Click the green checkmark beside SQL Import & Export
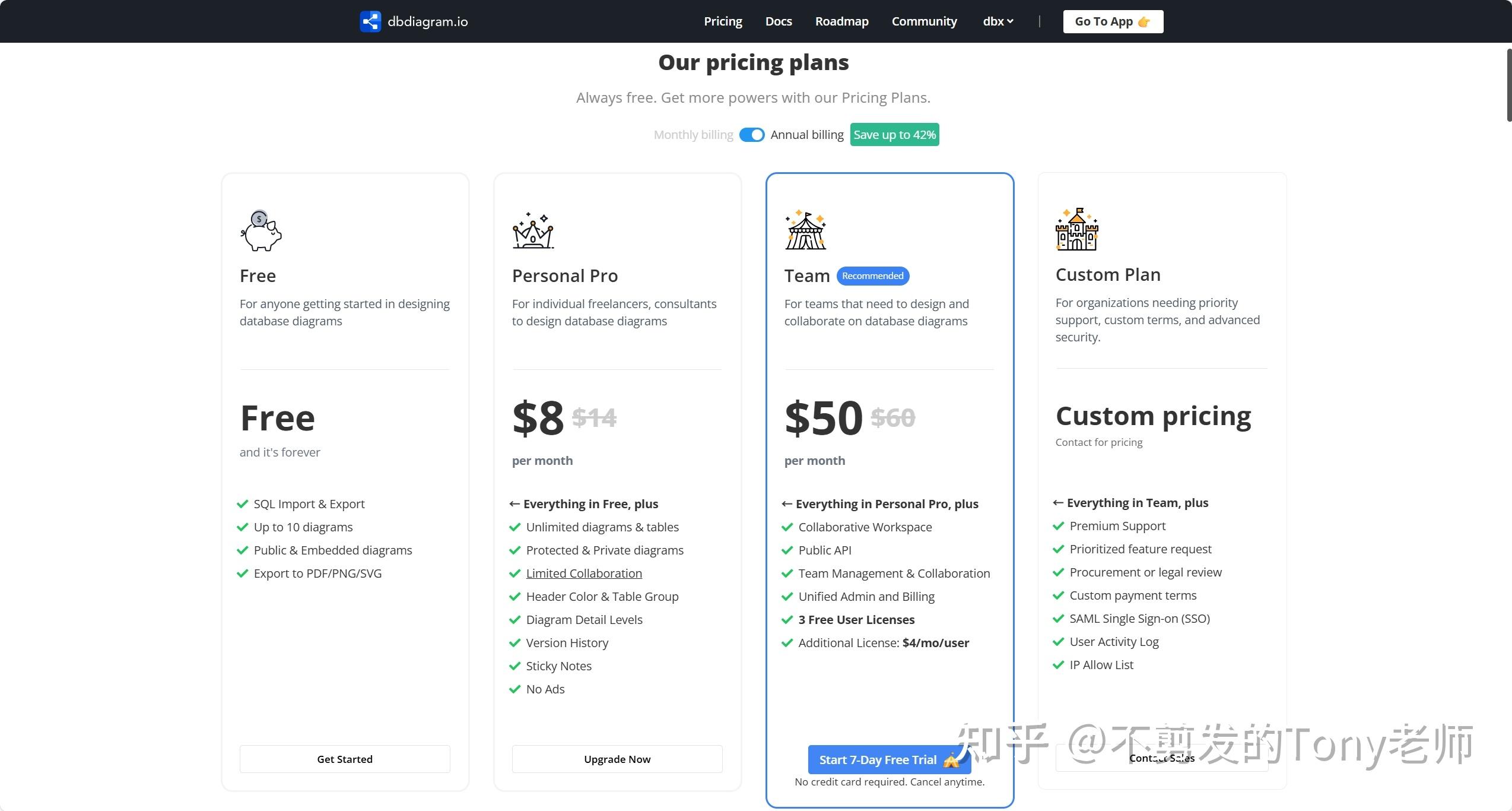Image resolution: width=1512 pixels, height=811 pixels. (x=242, y=504)
